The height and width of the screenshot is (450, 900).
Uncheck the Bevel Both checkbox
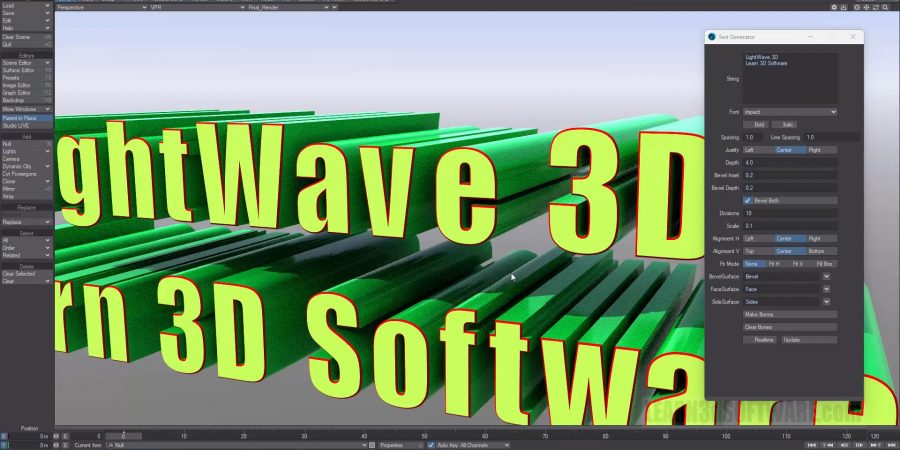coord(748,200)
